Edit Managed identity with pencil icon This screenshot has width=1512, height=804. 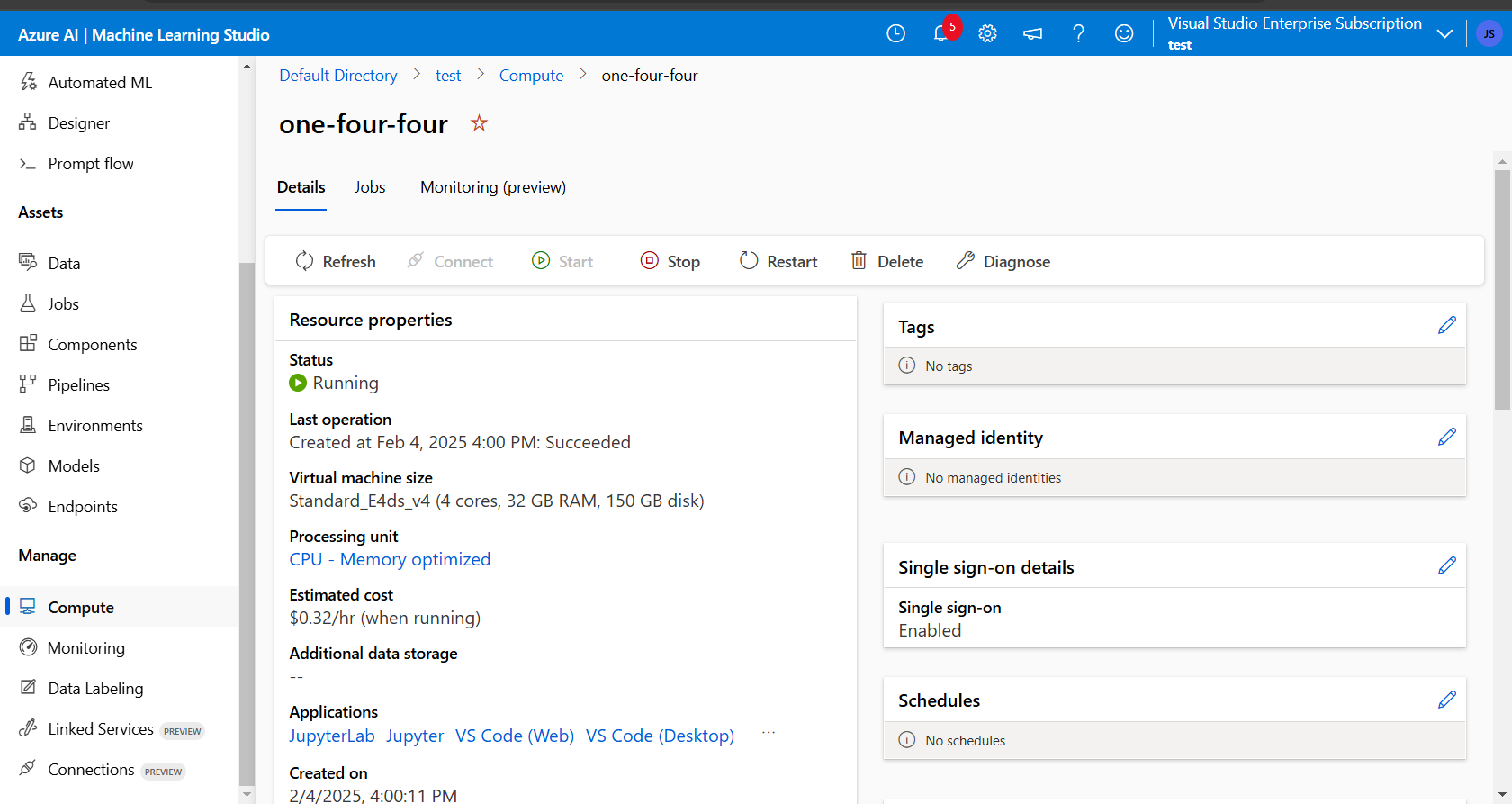(1446, 437)
